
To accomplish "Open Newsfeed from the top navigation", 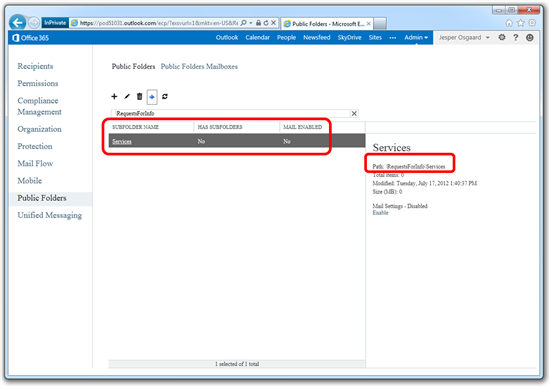I will coord(316,38).
